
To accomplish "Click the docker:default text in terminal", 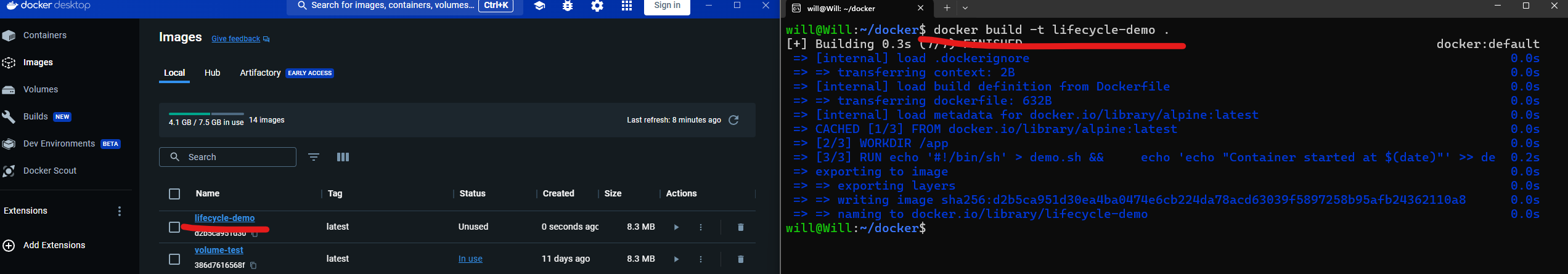I will coord(1488,44).
